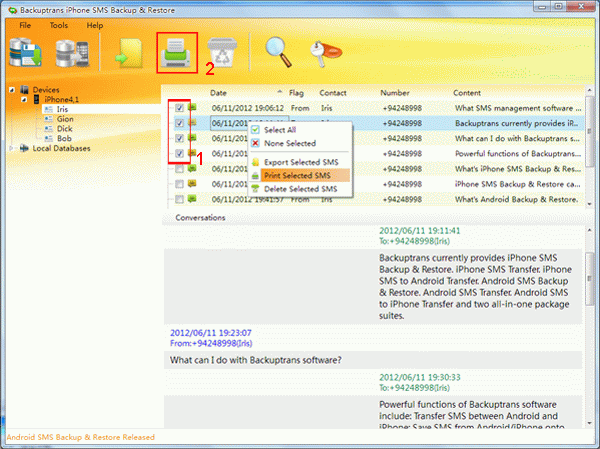This screenshot has height=449, width=600.
Task: Click the contact card icon beside Dick
Action: point(49,129)
